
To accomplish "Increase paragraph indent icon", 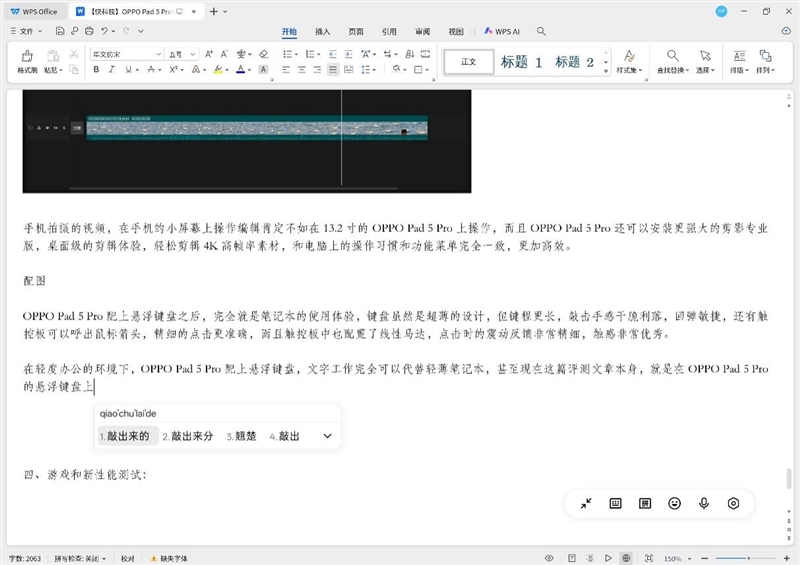I will click(348, 54).
